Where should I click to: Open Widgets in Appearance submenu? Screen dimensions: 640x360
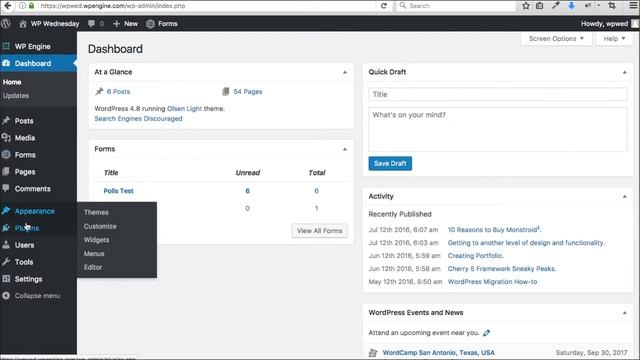(96, 240)
